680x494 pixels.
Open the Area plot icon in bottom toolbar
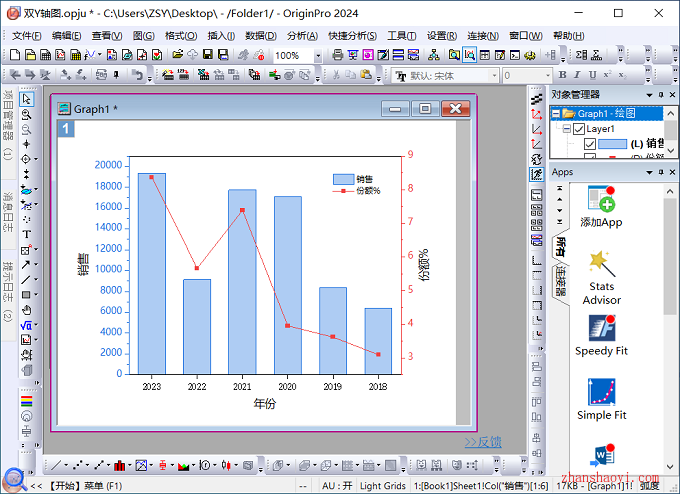click(183, 465)
